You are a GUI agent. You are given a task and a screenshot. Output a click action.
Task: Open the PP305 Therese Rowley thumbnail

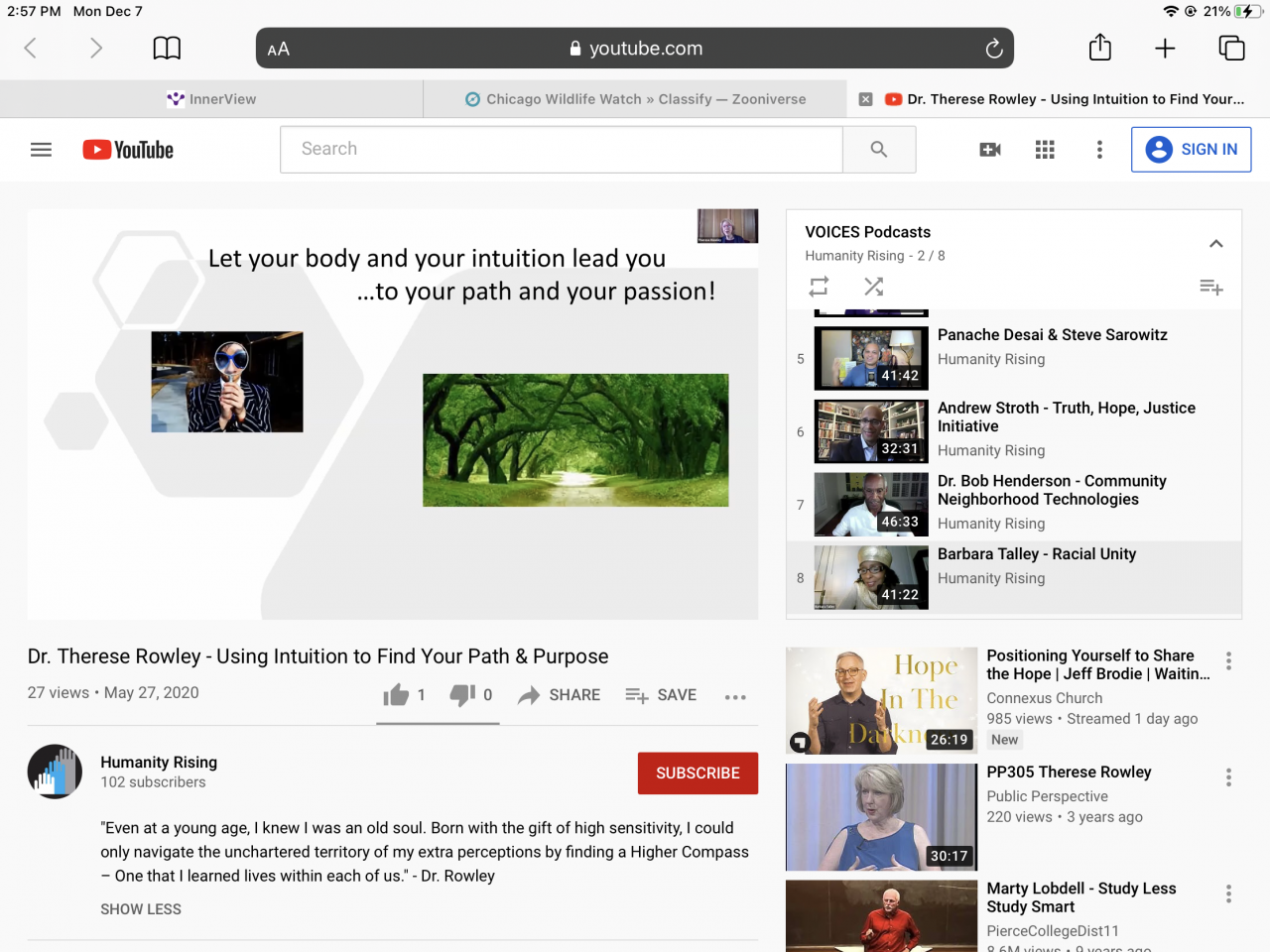(x=881, y=817)
